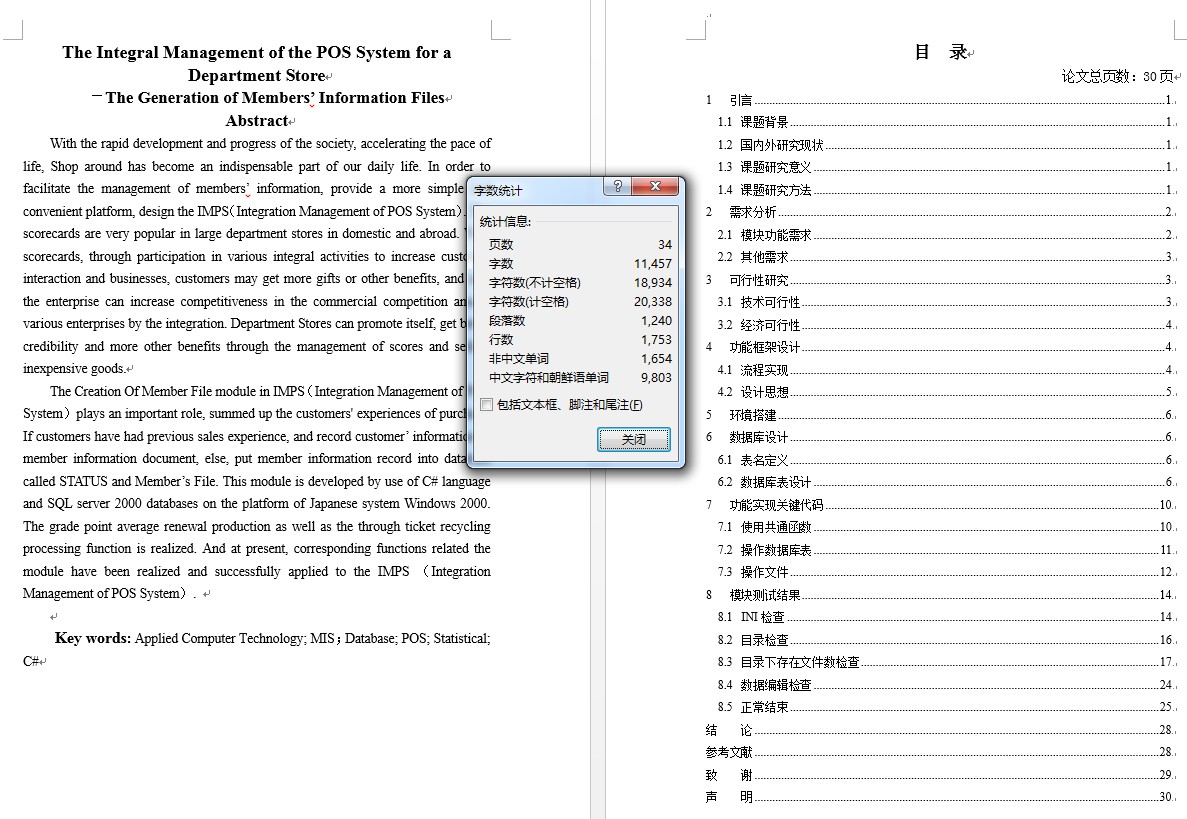This screenshot has height=819, width=1187.
Task: Select the 字数 value 11,457
Action: point(653,263)
